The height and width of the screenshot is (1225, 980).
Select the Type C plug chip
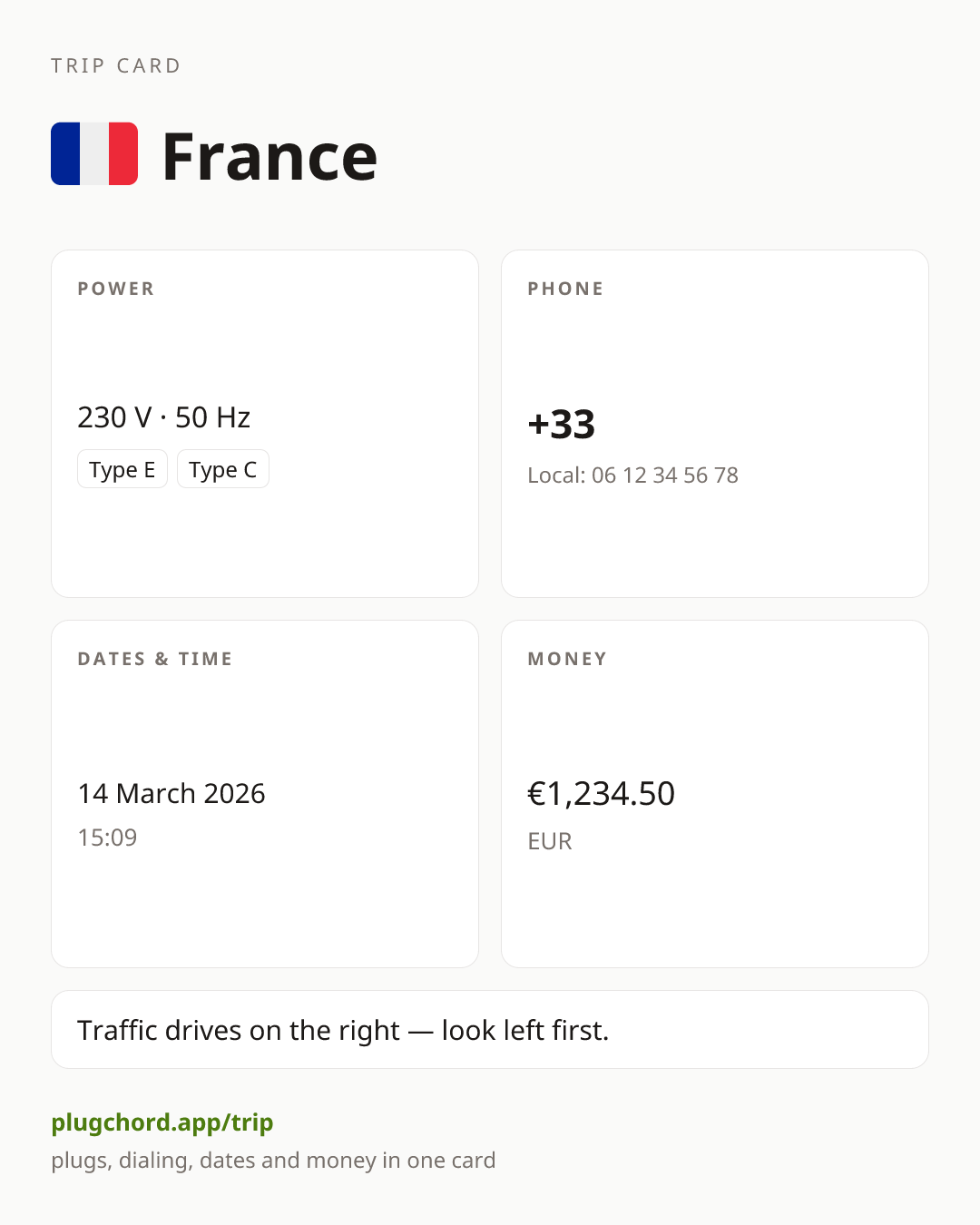click(x=223, y=469)
